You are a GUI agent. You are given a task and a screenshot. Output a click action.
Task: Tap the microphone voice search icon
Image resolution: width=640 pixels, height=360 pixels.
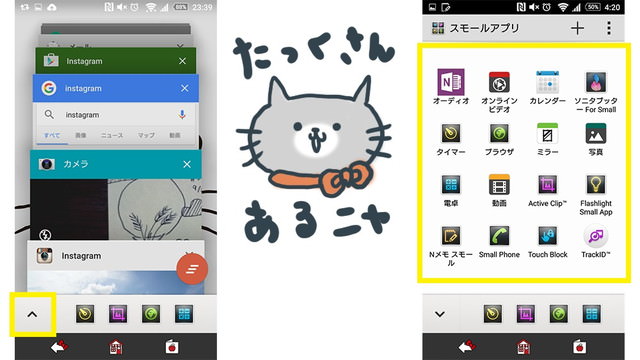[182, 115]
